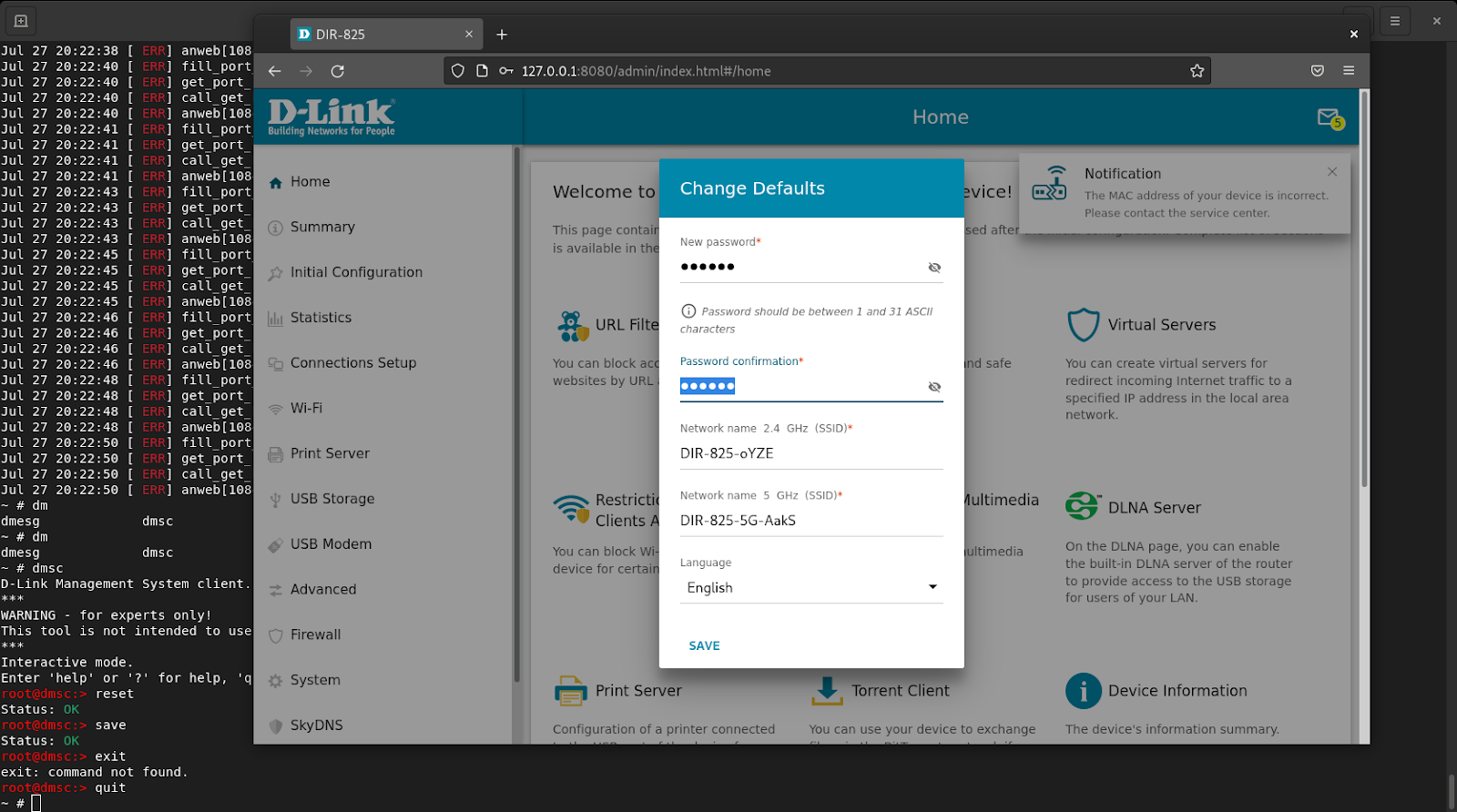
Task: Dismiss the MAC address notification
Action: pyautogui.click(x=1332, y=172)
